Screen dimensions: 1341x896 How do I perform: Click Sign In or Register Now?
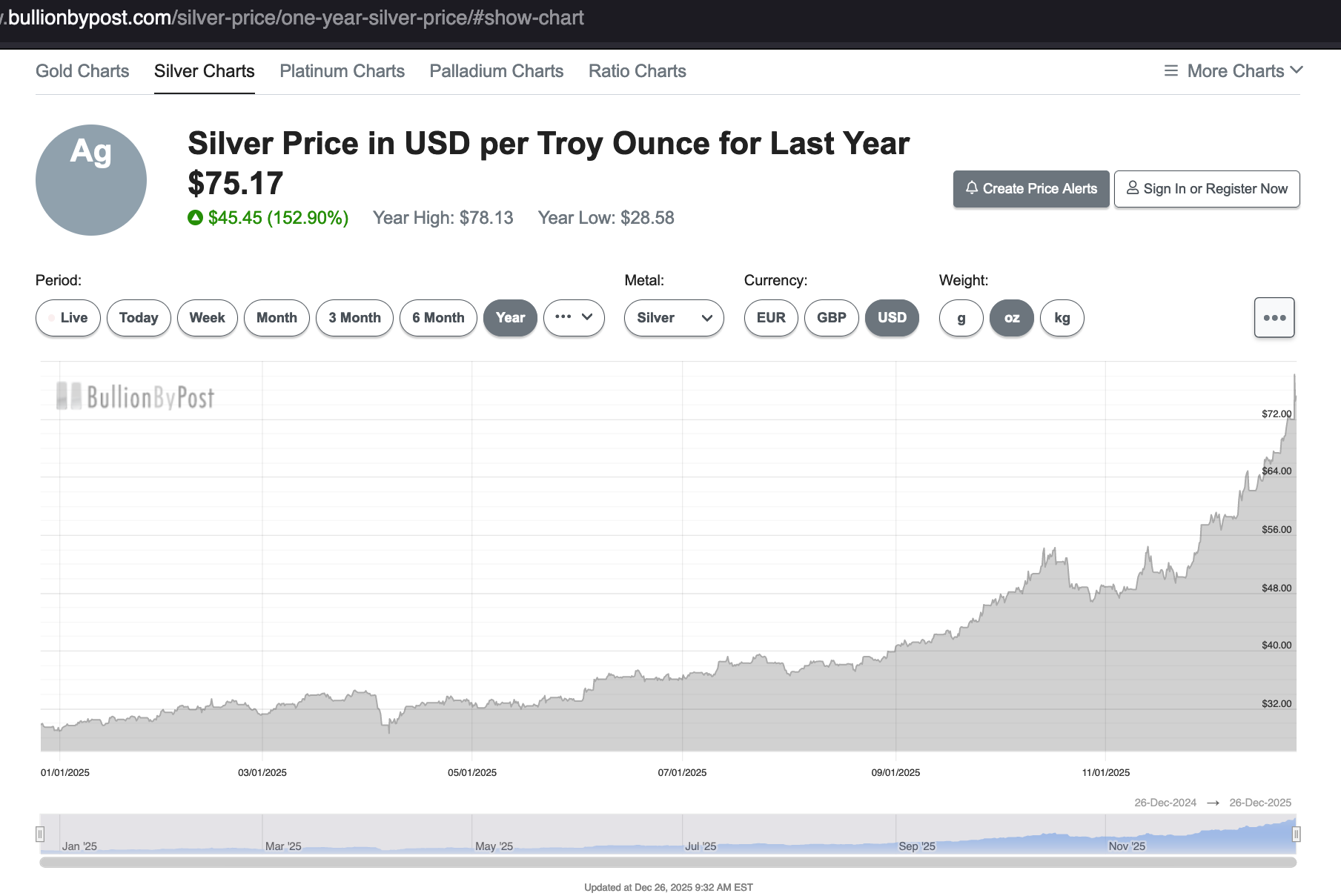tap(1206, 189)
